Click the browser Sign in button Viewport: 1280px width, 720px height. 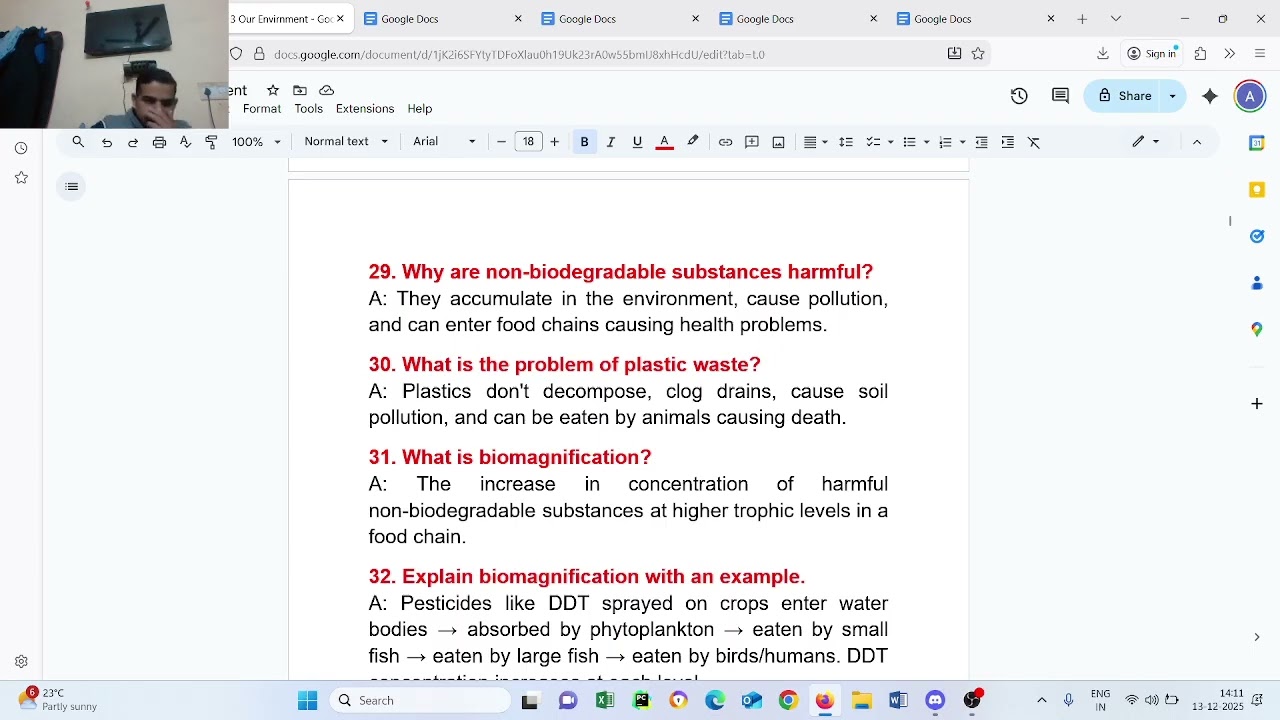[1152, 54]
